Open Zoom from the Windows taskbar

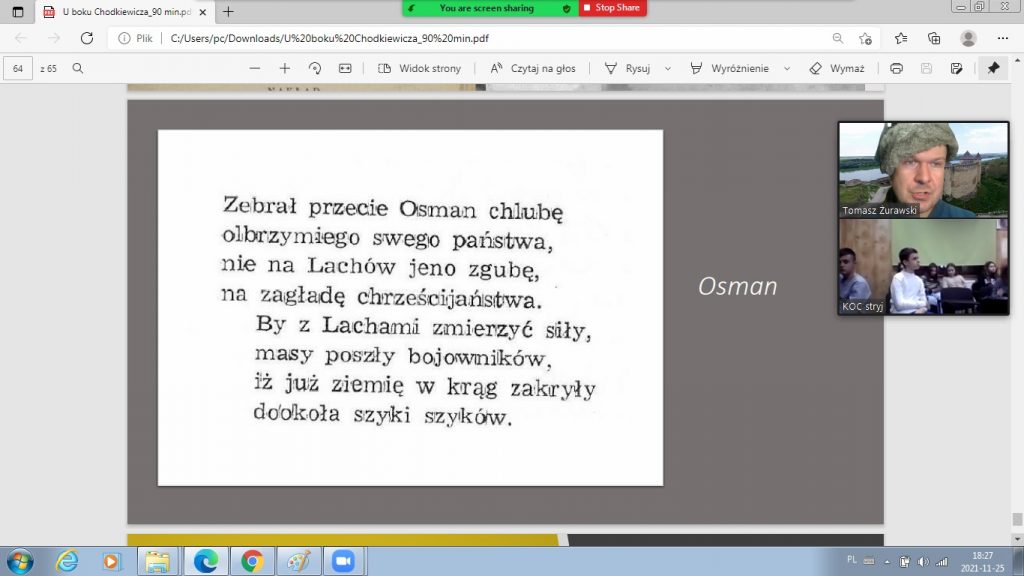coord(343,560)
